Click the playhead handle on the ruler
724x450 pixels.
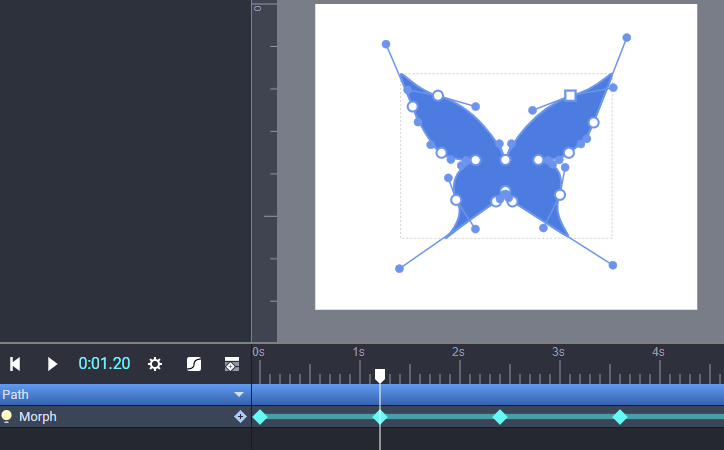pyautogui.click(x=380, y=376)
